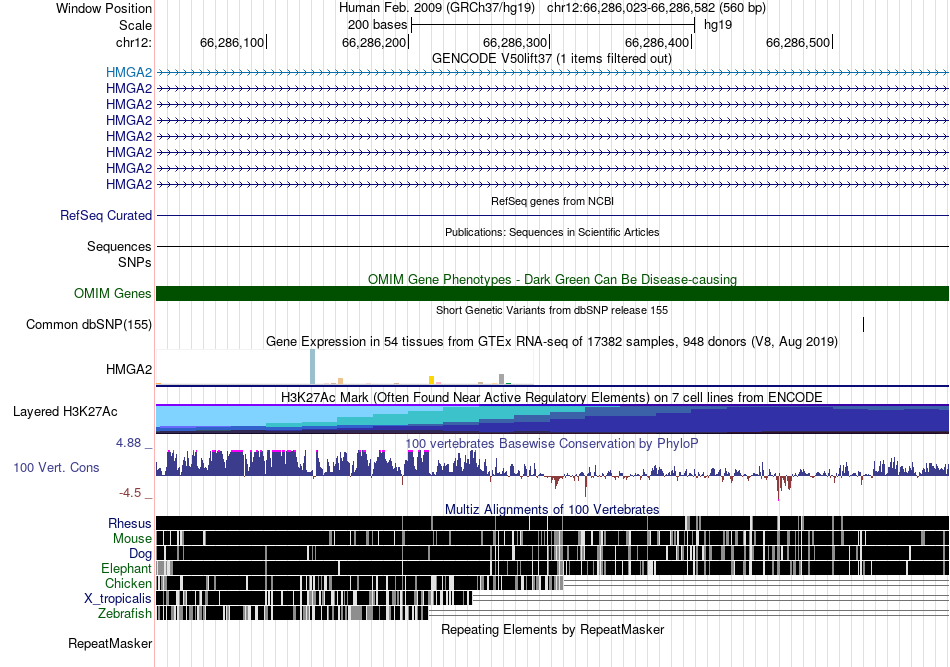
Task: Click the dbSNP variant tick mark
Action: [863, 325]
